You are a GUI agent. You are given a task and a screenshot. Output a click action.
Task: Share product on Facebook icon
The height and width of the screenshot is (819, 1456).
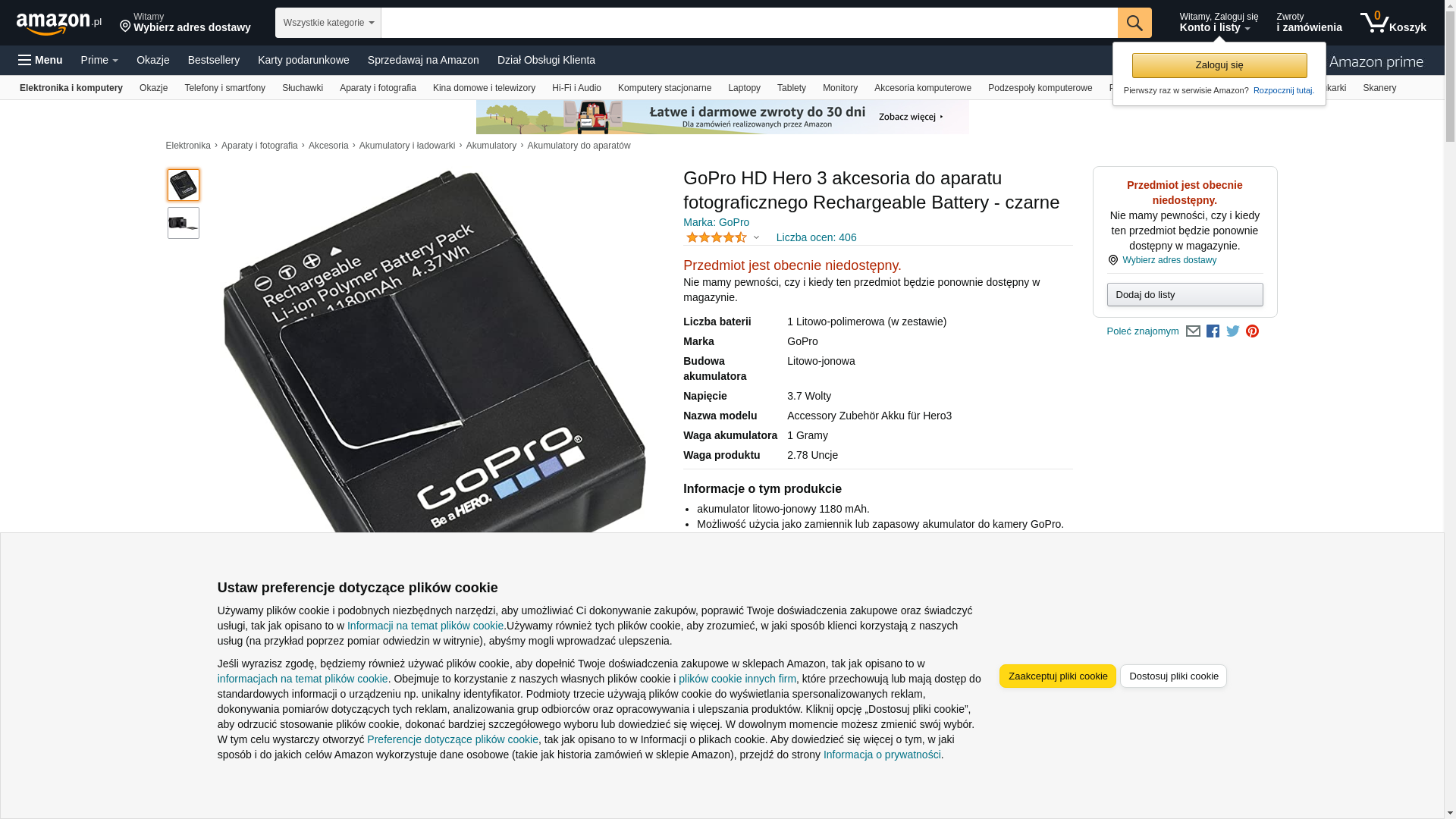[x=1213, y=331]
